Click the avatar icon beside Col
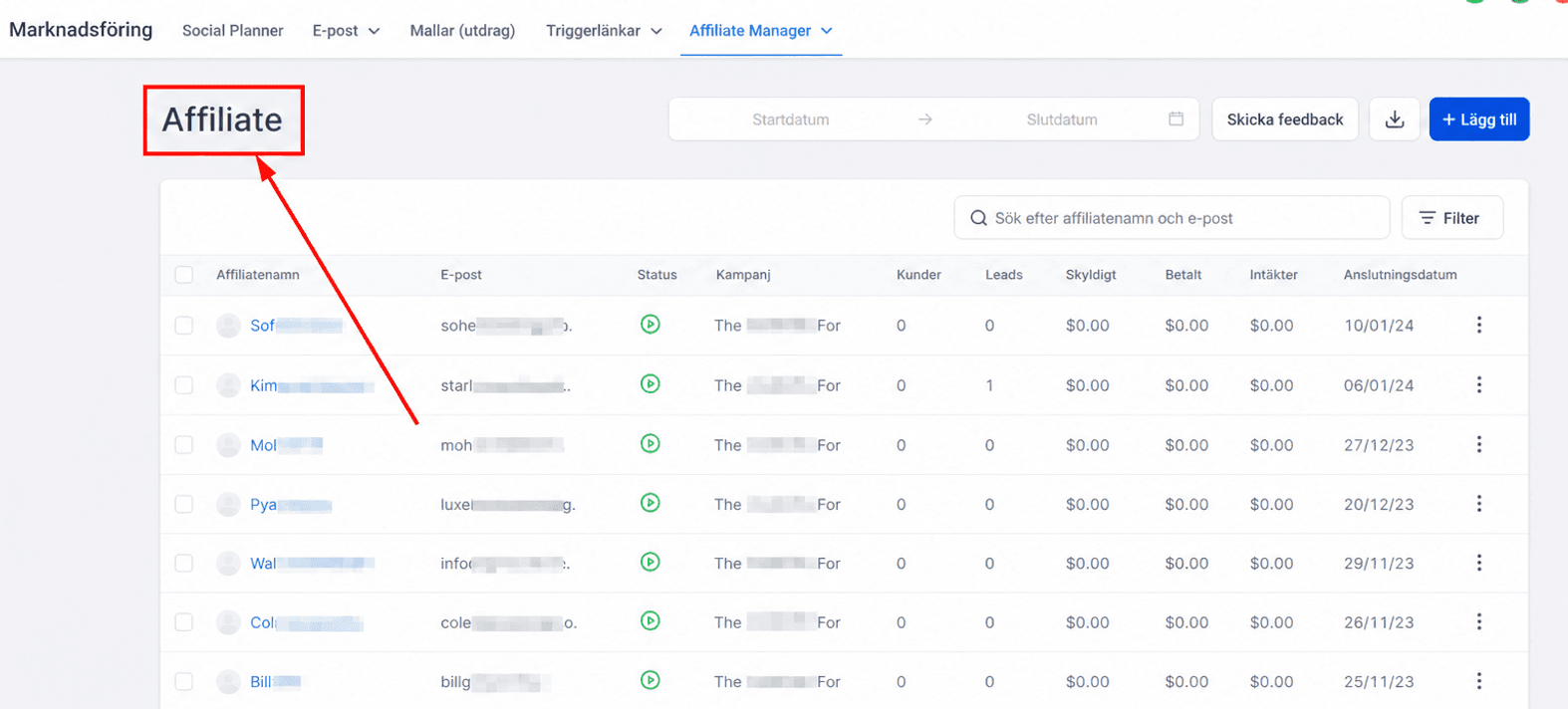This screenshot has width=1568, height=709. [x=228, y=622]
